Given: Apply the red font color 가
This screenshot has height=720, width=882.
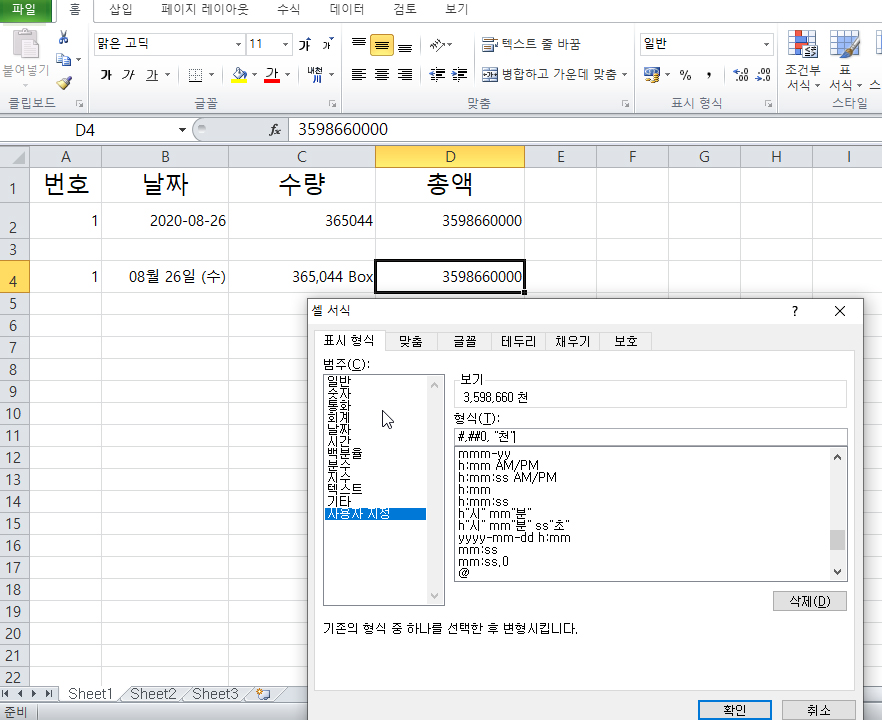Looking at the screenshot, I should (x=272, y=74).
